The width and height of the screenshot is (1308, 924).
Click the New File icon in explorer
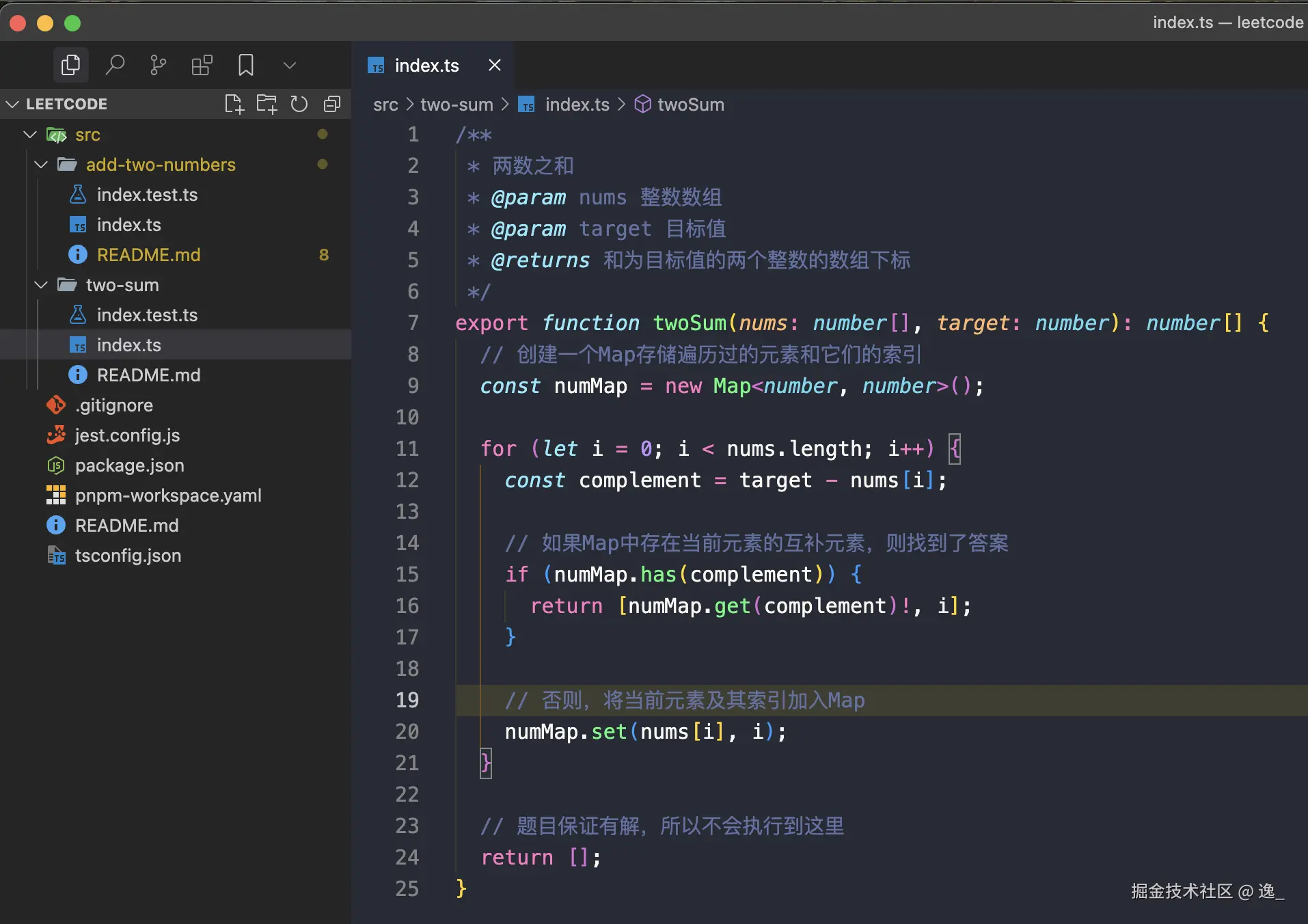[234, 104]
